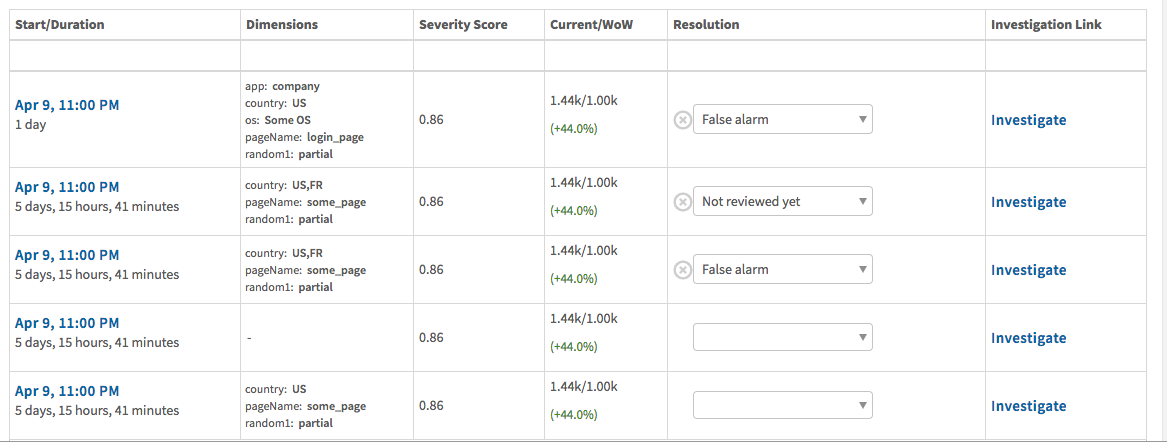
Task: Open empty resolution dropdown in dash dimensions row
Action: click(x=782, y=337)
